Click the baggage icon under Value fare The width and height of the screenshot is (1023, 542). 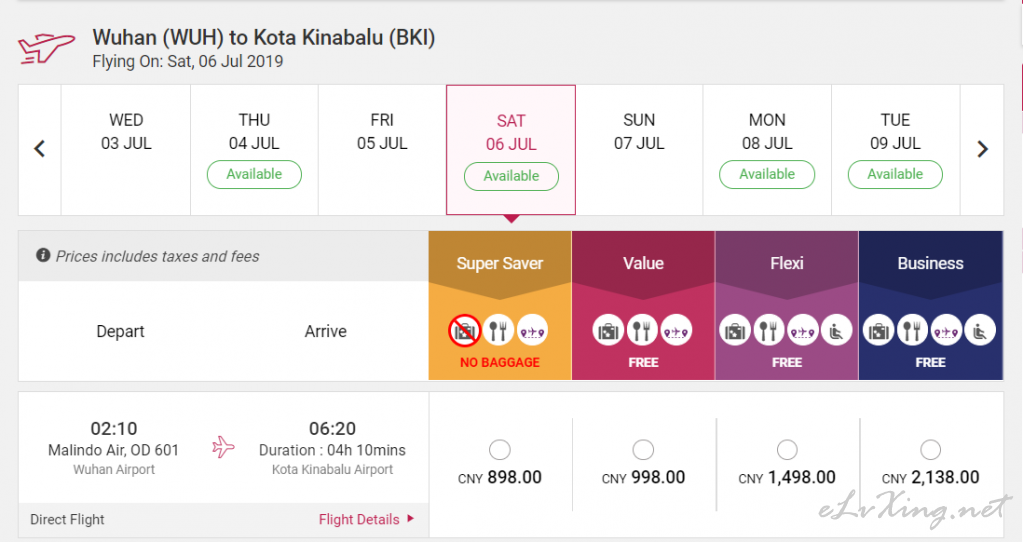(x=608, y=331)
